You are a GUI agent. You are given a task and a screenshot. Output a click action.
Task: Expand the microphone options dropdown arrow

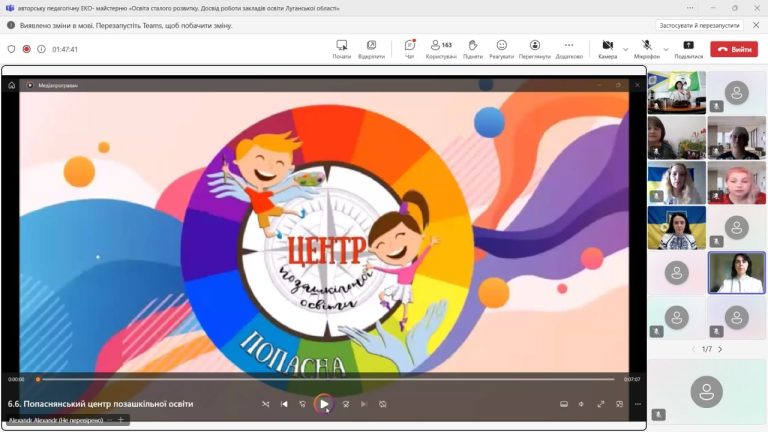666,48
